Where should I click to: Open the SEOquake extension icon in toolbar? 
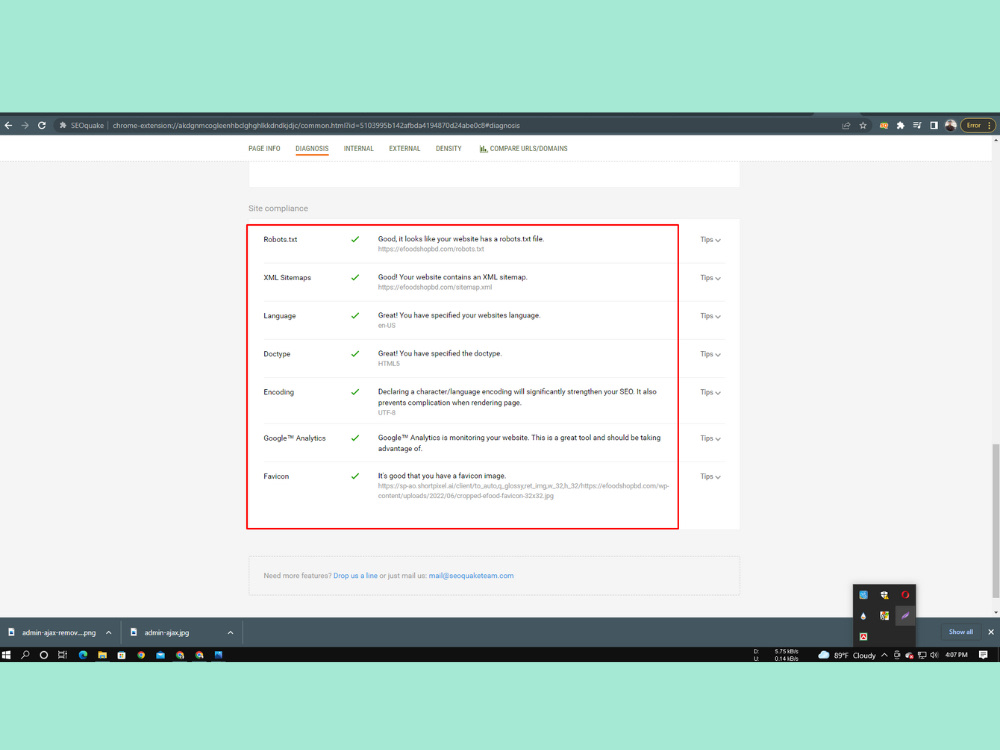(x=883, y=126)
